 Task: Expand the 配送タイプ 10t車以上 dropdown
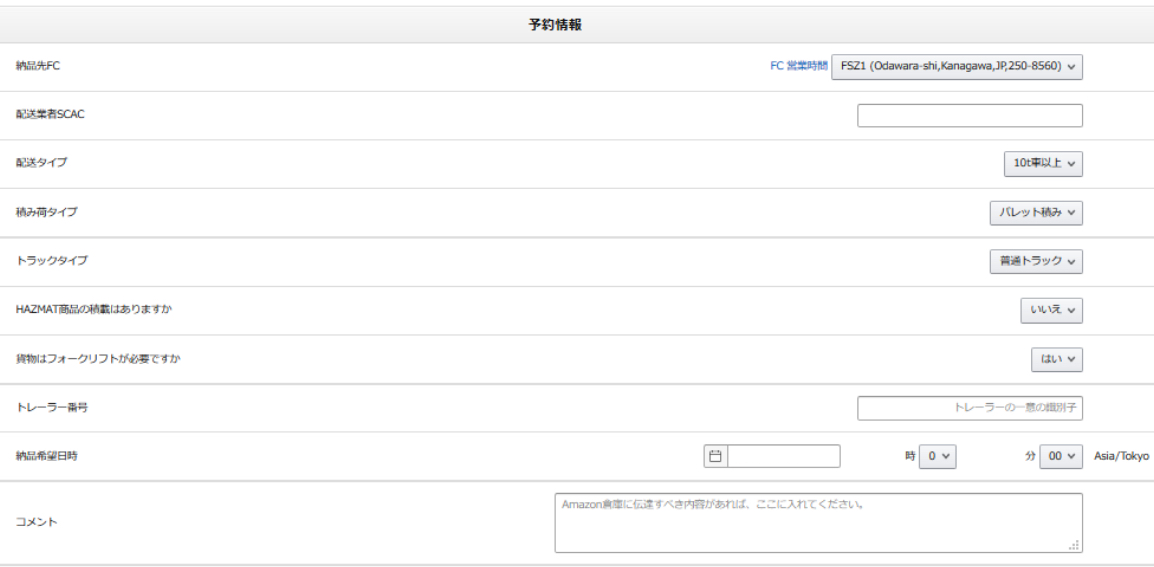(x=1042, y=164)
